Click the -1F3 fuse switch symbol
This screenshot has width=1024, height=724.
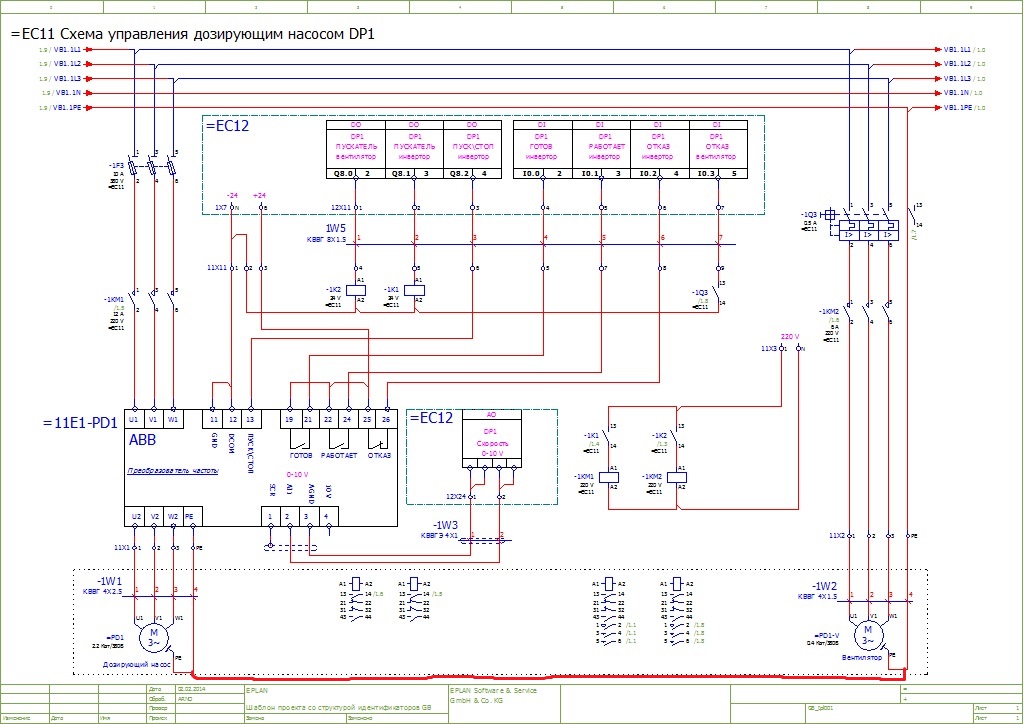(152, 167)
